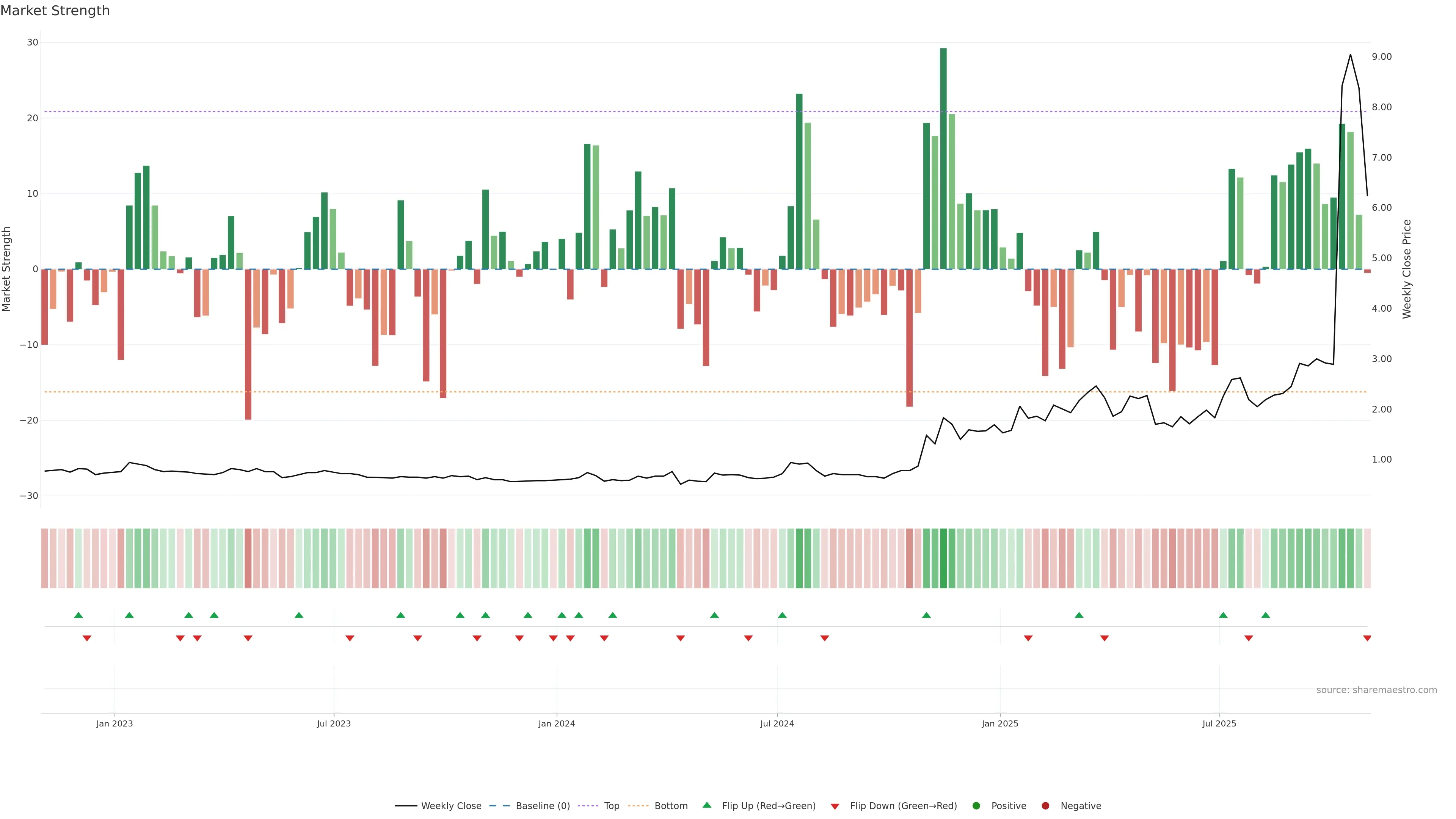Click the Jul 2024 x-axis label
The height and width of the screenshot is (819, 1456).
(x=777, y=723)
